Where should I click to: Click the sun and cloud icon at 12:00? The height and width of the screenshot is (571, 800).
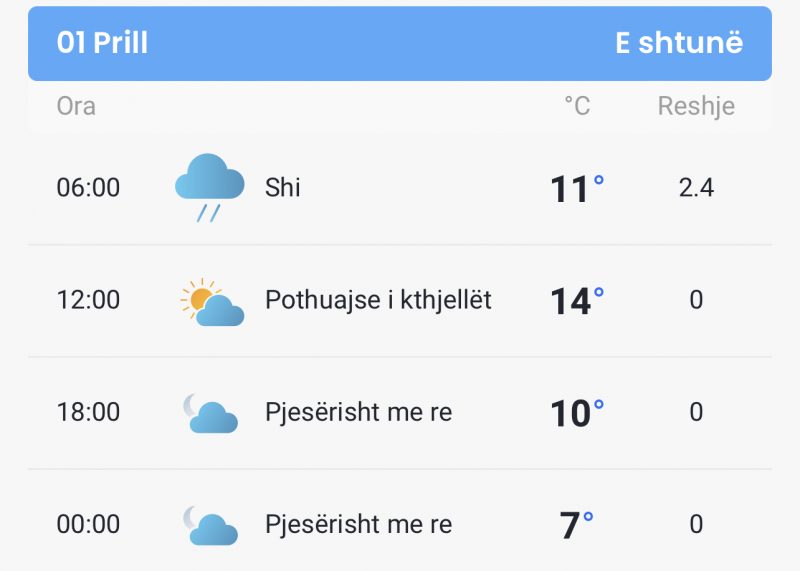pos(212,302)
